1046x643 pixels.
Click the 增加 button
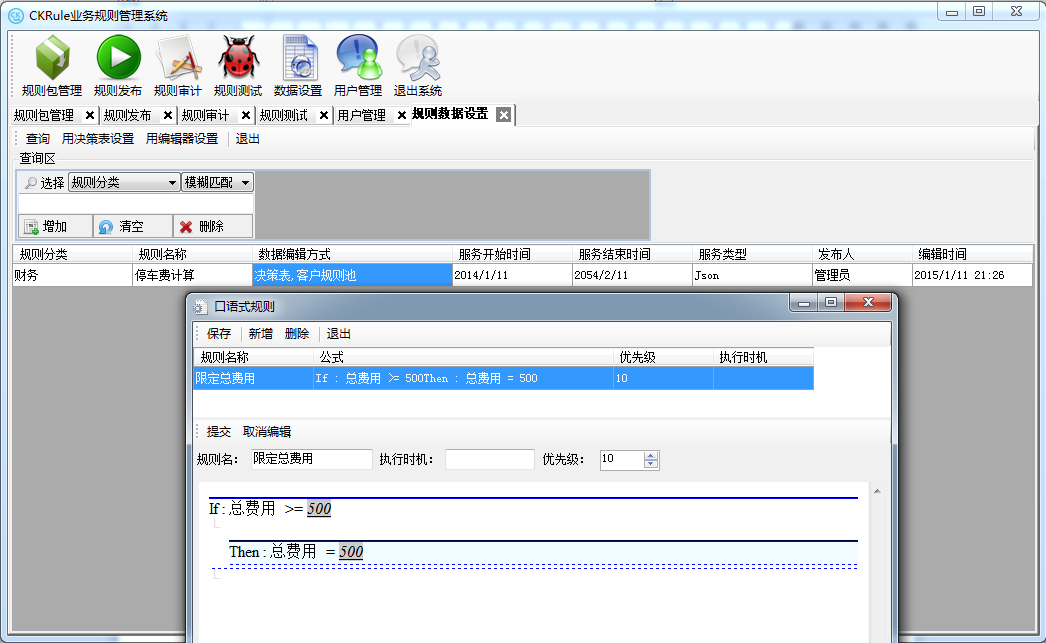tap(55, 227)
